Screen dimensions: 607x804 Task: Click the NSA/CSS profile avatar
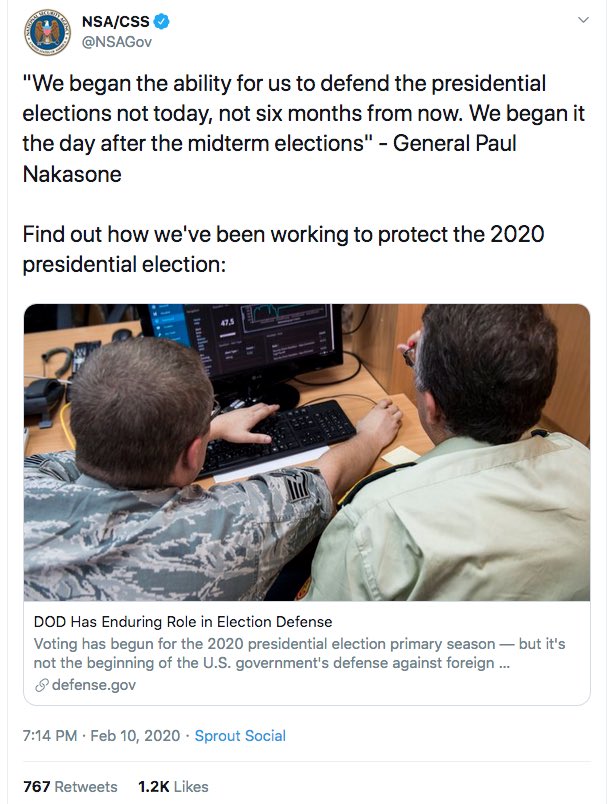click(43, 31)
